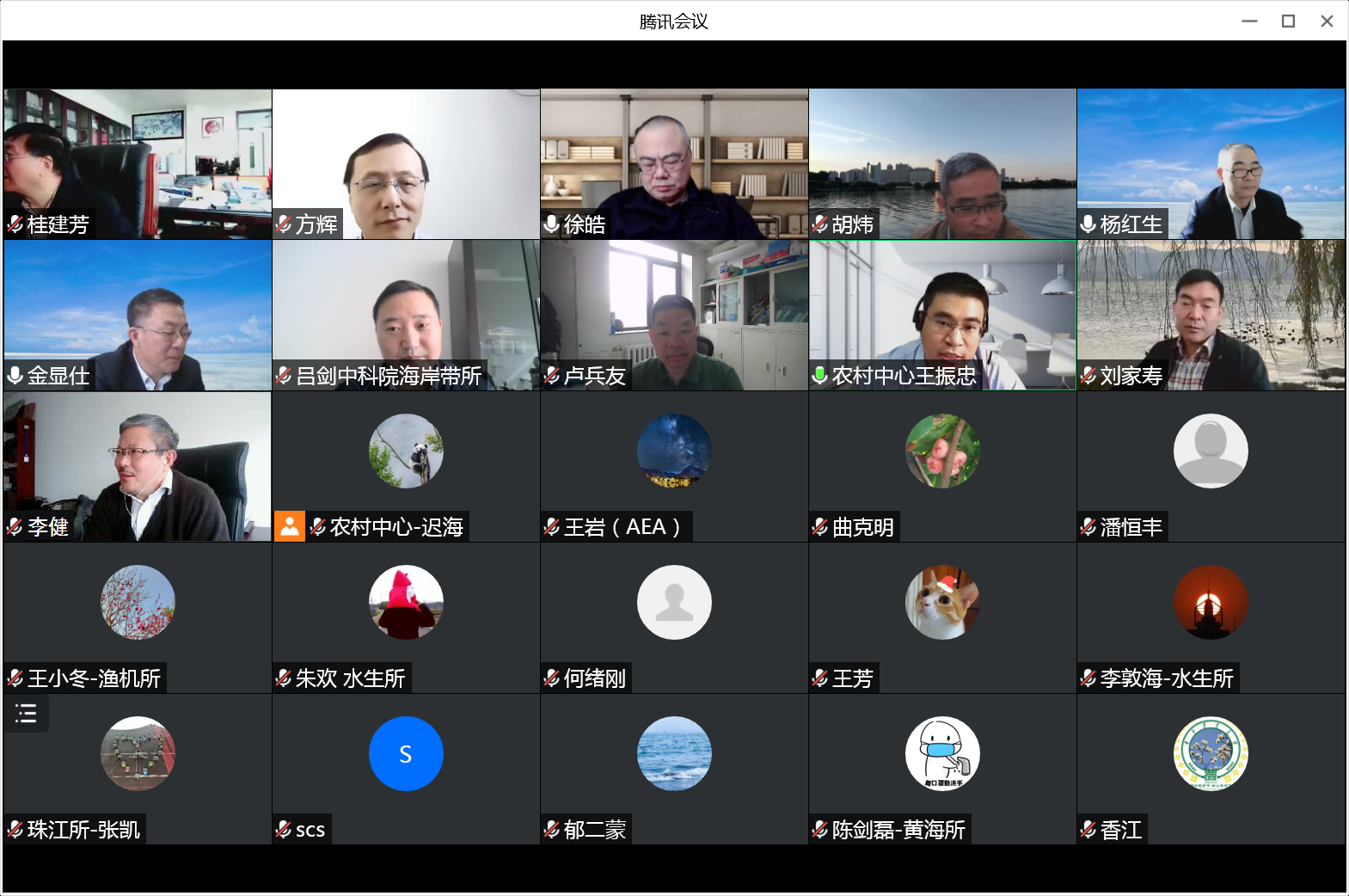The height and width of the screenshot is (896, 1349).
Task: Click the starry sky avatar of 王岩（AEA）
Action: pyautogui.click(x=674, y=451)
